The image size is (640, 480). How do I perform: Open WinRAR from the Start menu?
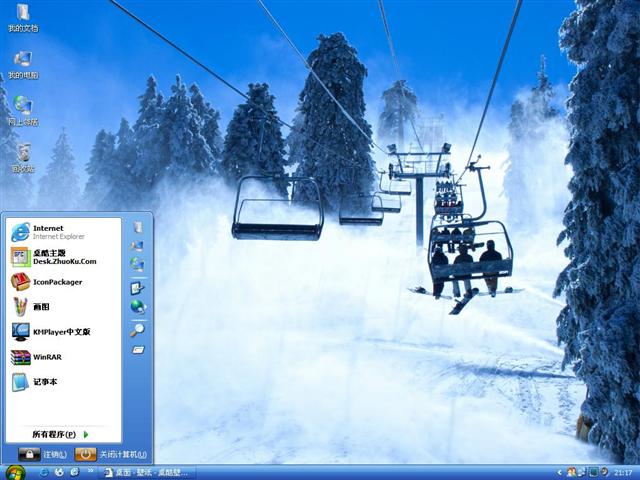63,357
